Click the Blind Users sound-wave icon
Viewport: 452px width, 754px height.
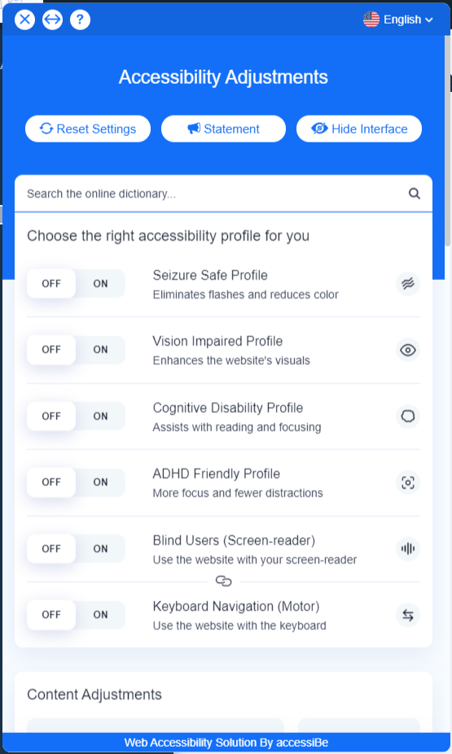408,549
